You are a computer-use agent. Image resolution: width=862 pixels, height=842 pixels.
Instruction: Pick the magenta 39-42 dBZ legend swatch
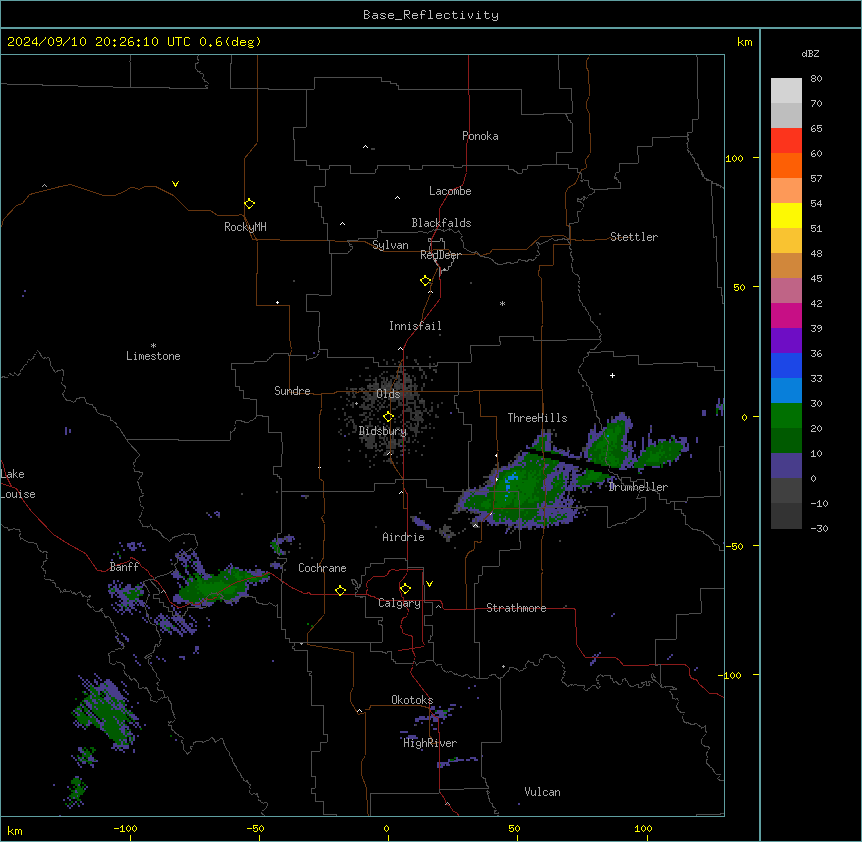point(786,315)
